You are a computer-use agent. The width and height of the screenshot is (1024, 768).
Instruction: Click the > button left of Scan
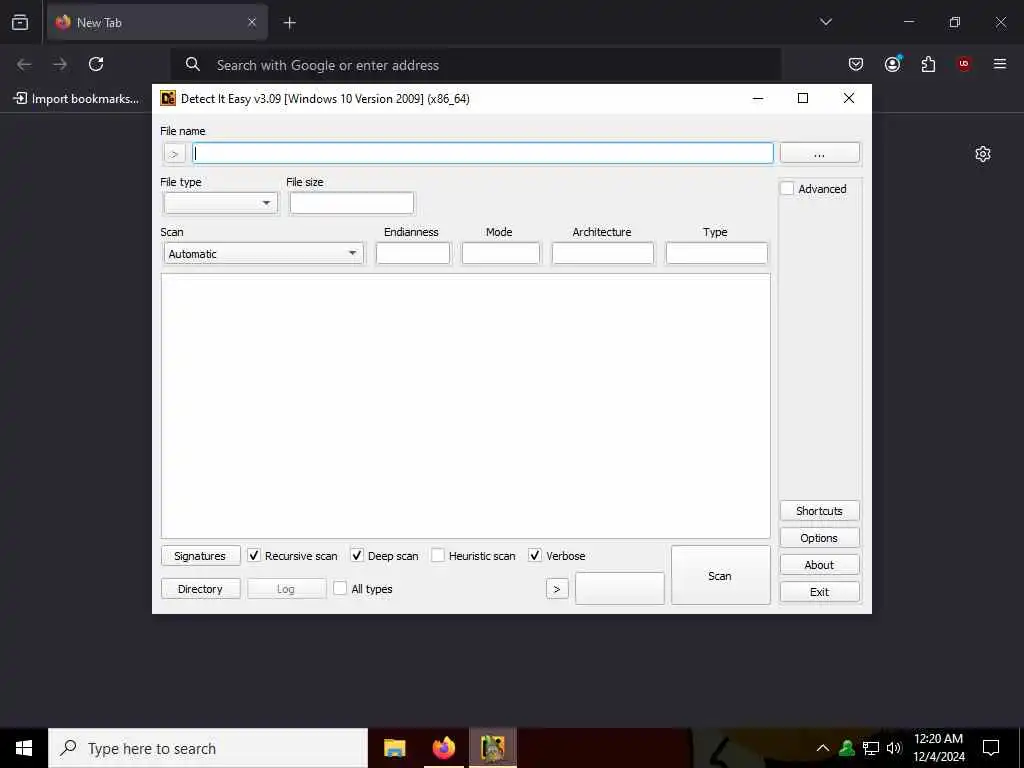pos(557,589)
